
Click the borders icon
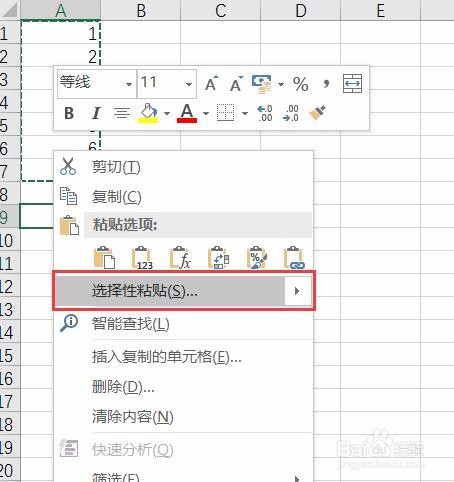pyautogui.click(x=226, y=113)
